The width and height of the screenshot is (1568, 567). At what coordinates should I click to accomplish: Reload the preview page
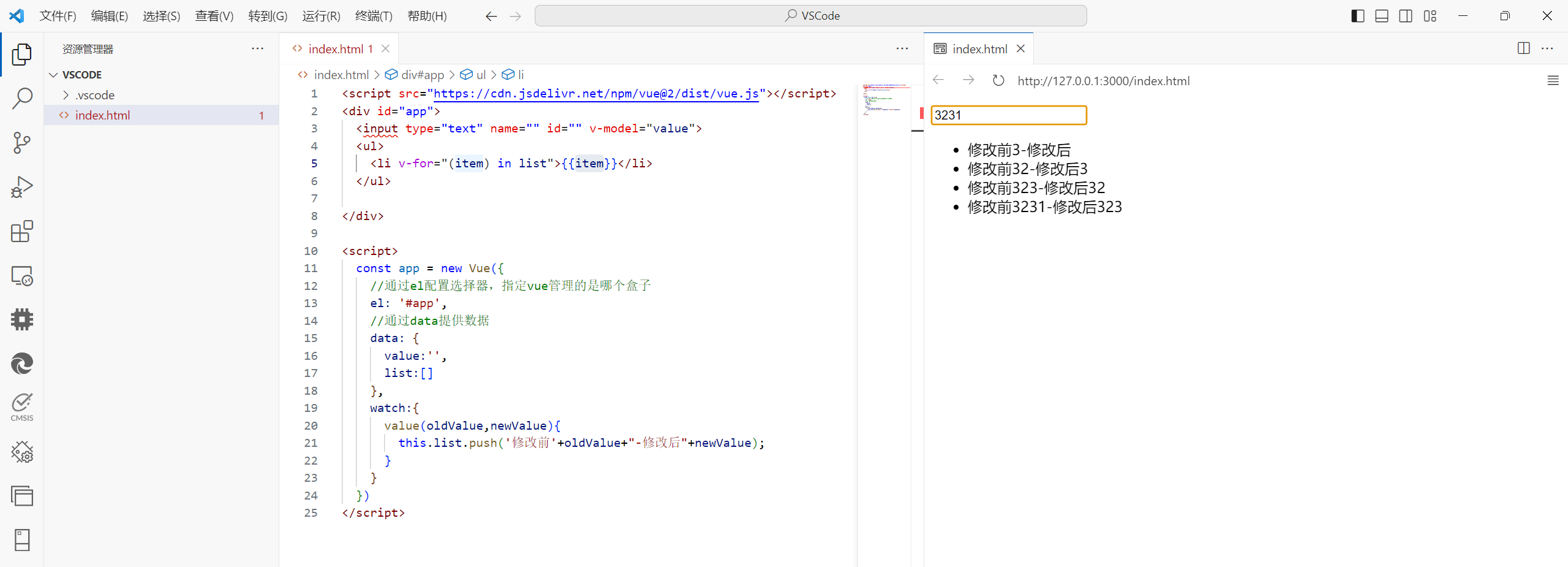point(998,80)
